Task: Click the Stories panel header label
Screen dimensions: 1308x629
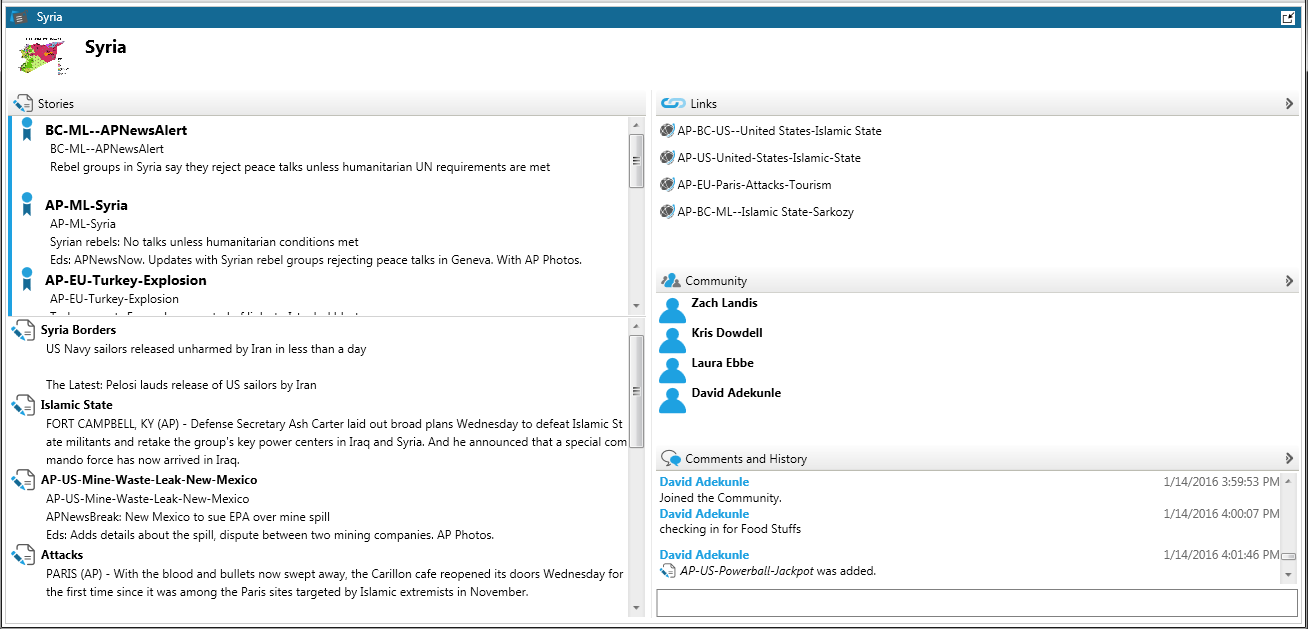Action: click(56, 104)
